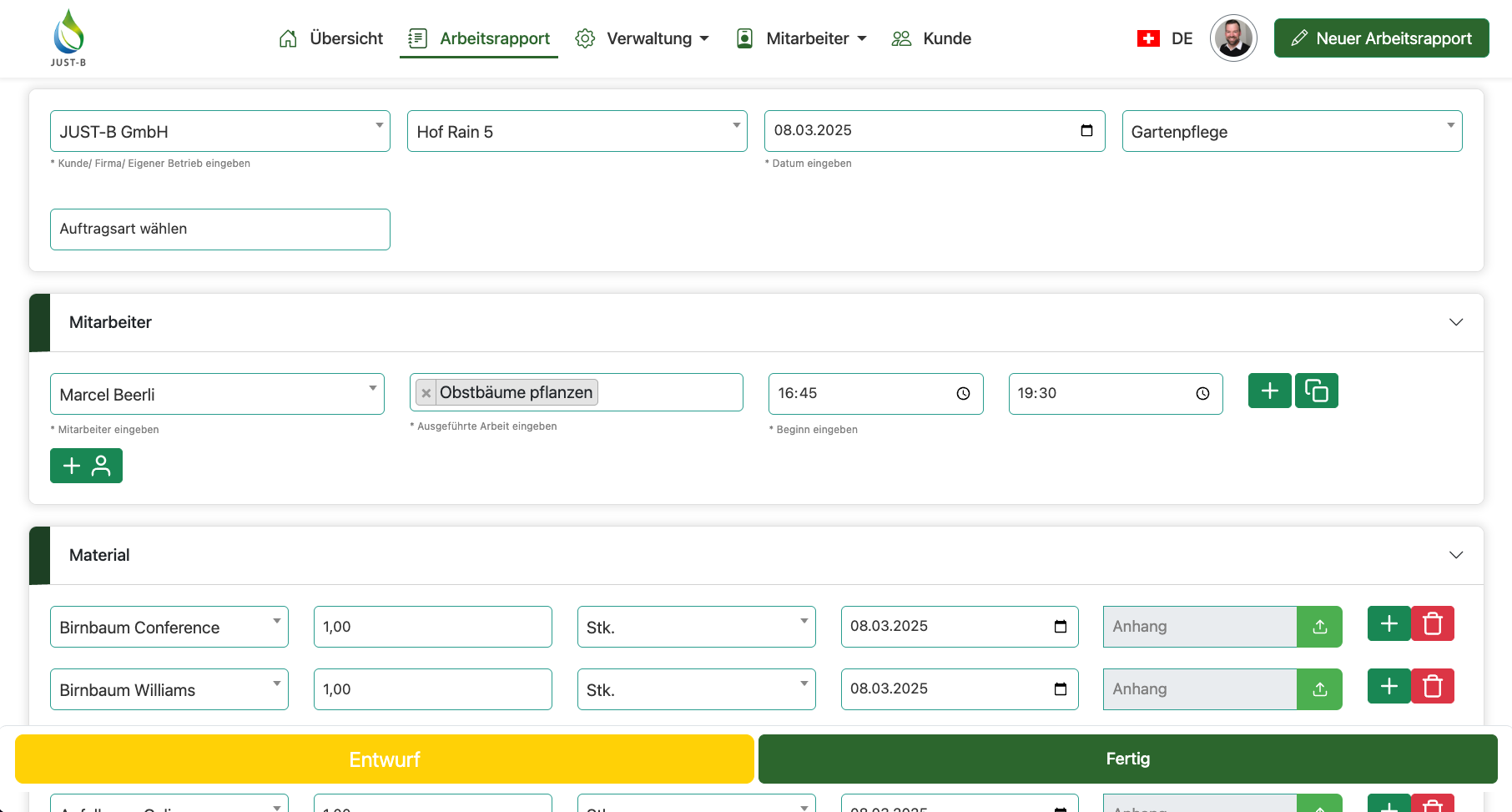Image resolution: width=1512 pixels, height=812 pixels.
Task: Open the JUST-B GmbH customer dropdown
Action: [219, 131]
